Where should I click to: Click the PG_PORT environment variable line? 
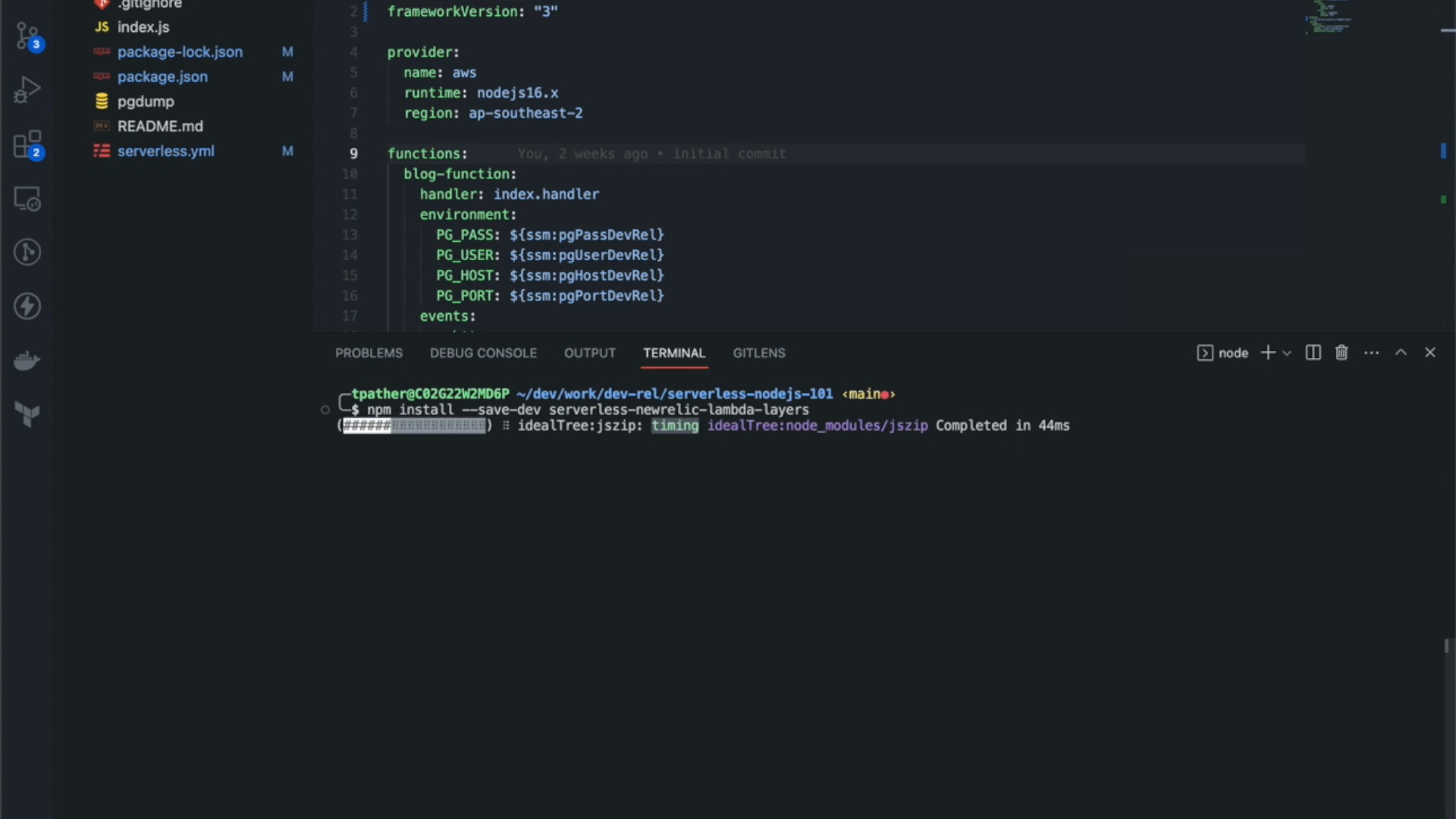point(550,297)
